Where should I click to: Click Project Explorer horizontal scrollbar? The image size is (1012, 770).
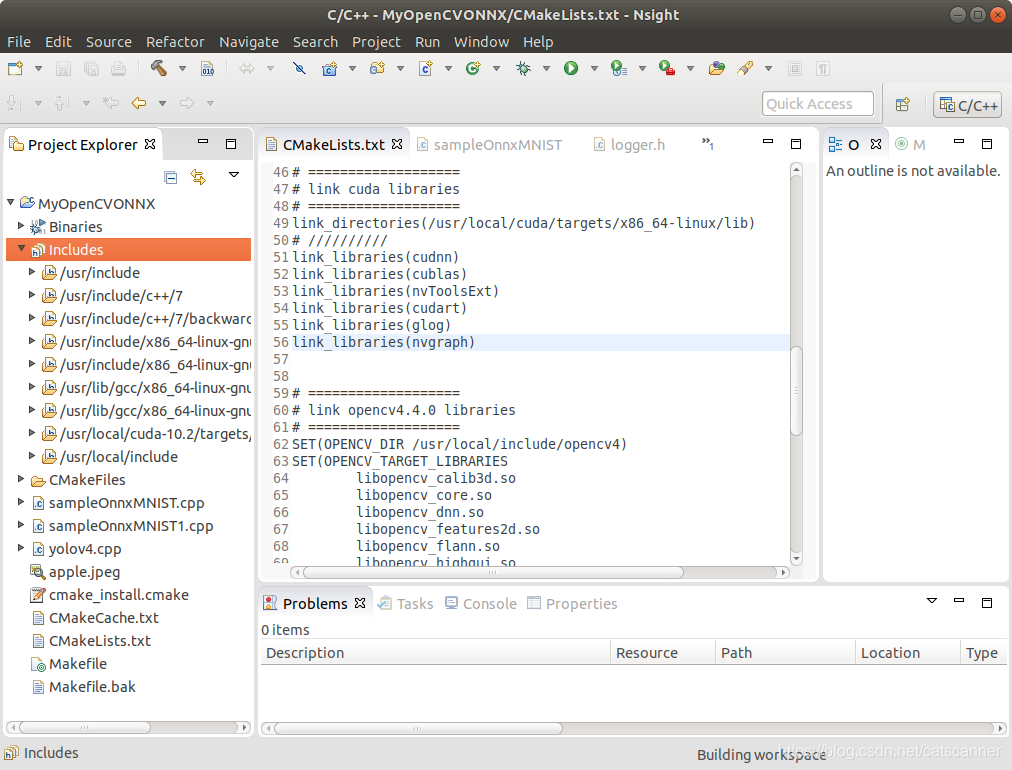click(x=128, y=727)
